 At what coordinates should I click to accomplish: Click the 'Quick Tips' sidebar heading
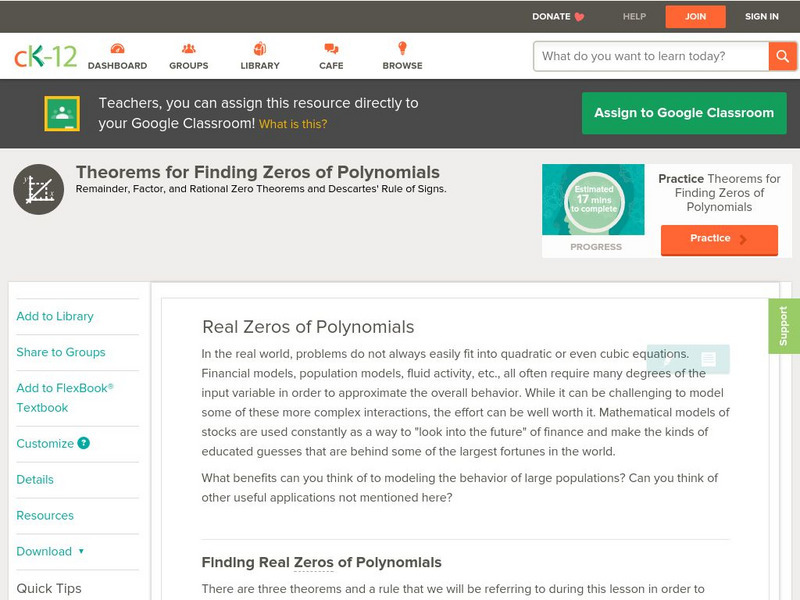(x=49, y=588)
